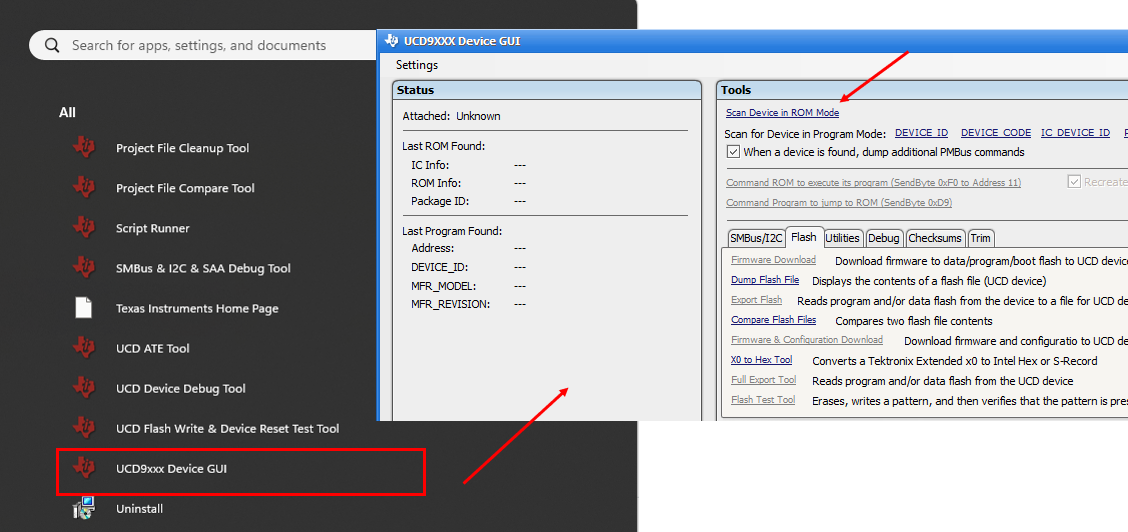The width and height of the screenshot is (1128, 532).
Task: Launch the X0 to Hex Tool link
Action: click(x=761, y=359)
